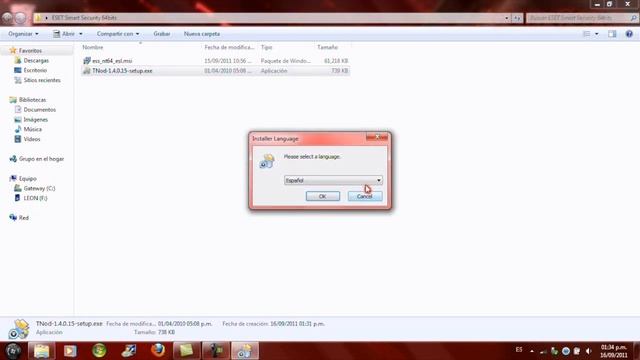Select Equipo in the navigation pane

tap(28, 178)
